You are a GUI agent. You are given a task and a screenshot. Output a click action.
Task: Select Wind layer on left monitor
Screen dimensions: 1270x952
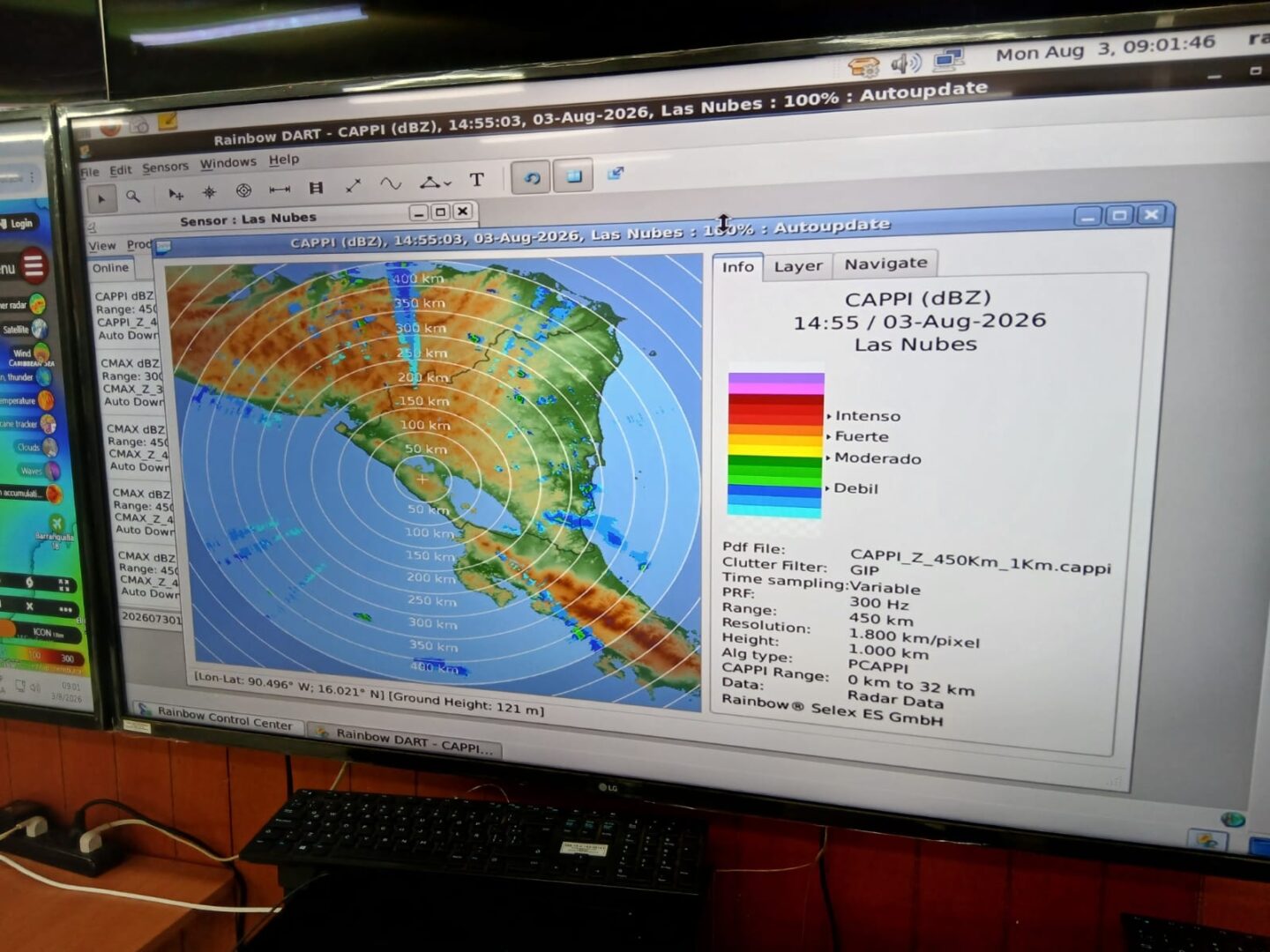coord(31,353)
